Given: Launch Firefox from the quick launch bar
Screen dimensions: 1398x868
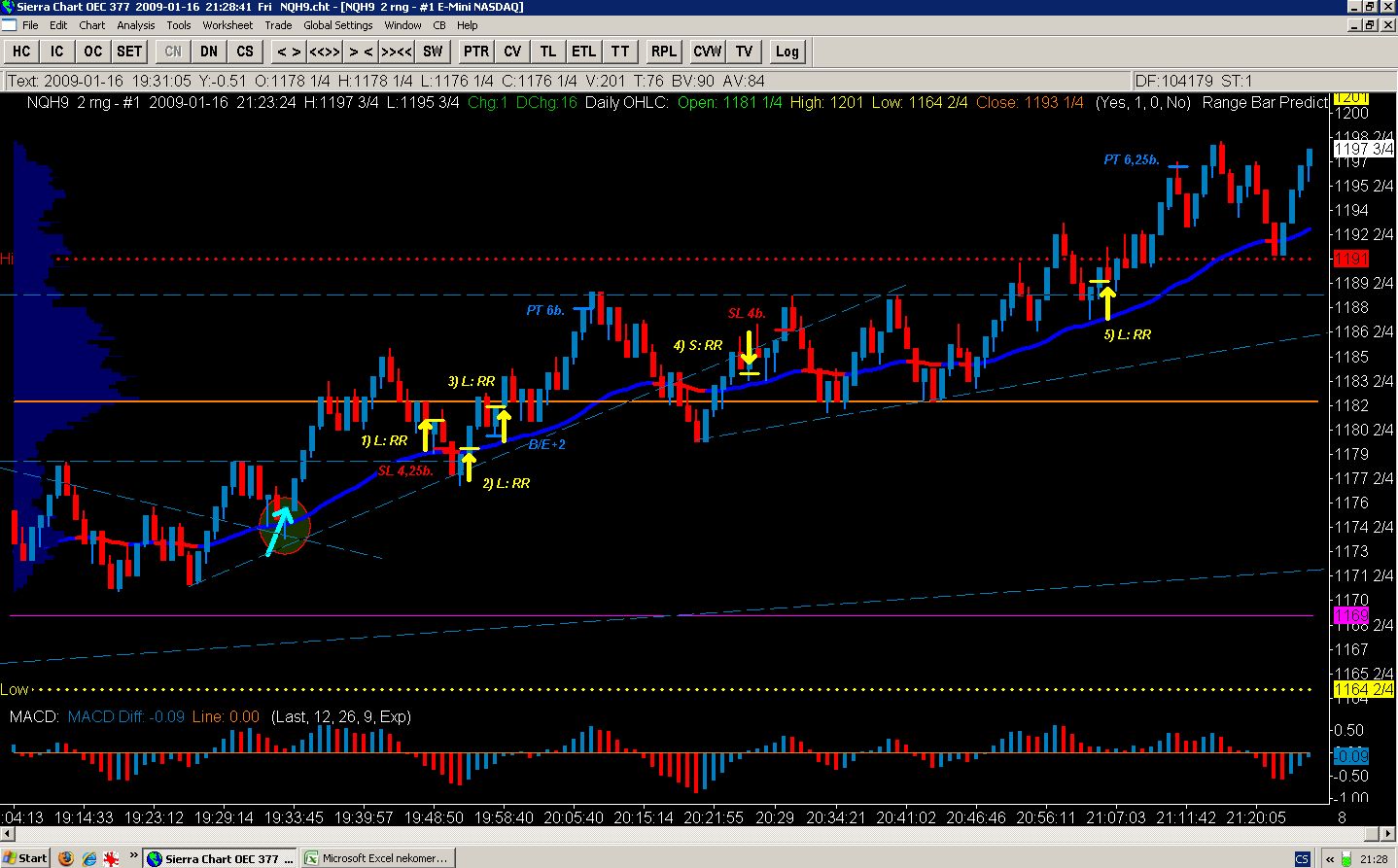Looking at the screenshot, I should [x=66, y=858].
